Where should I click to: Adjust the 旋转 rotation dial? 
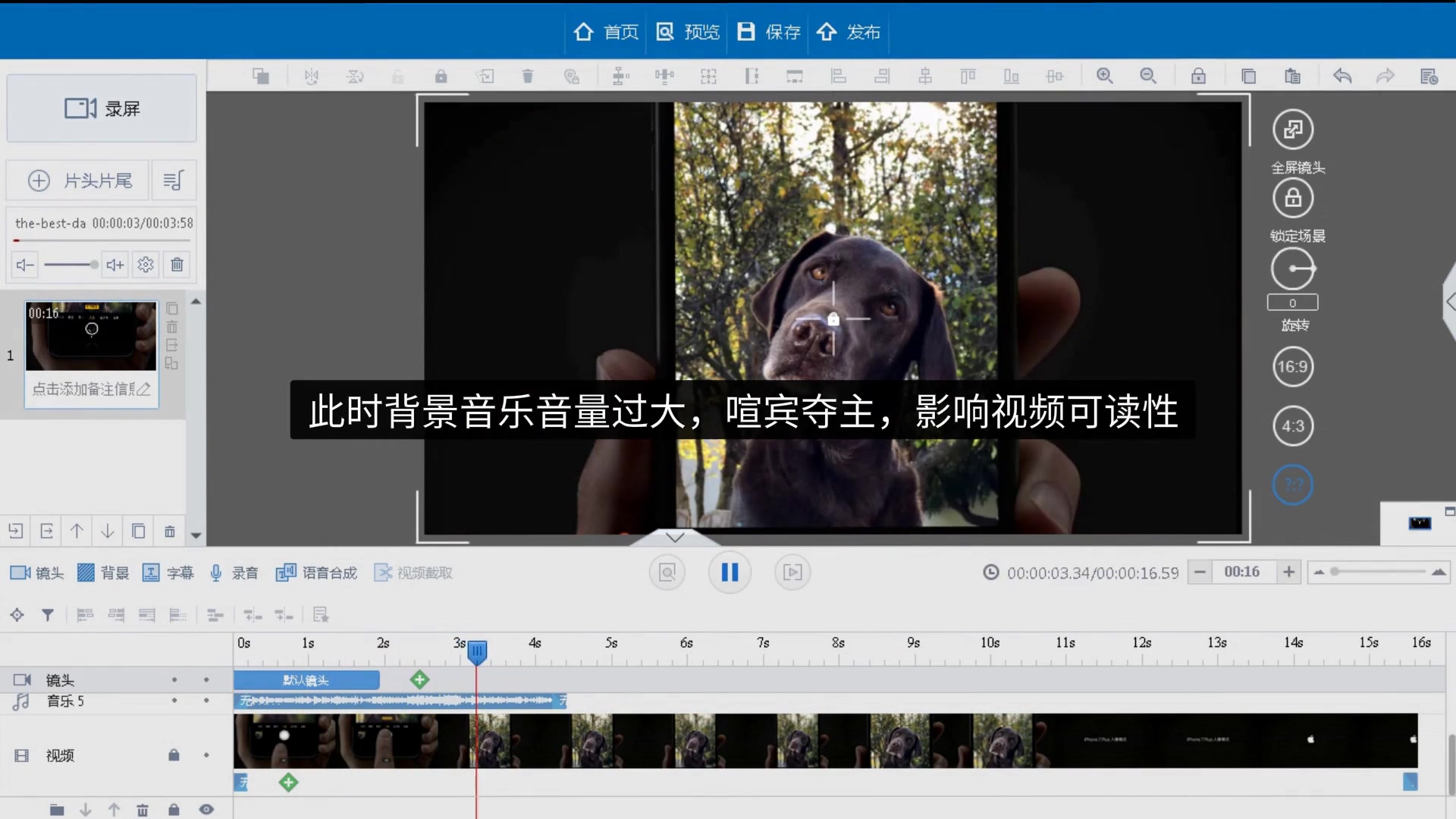click(x=1293, y=268)
